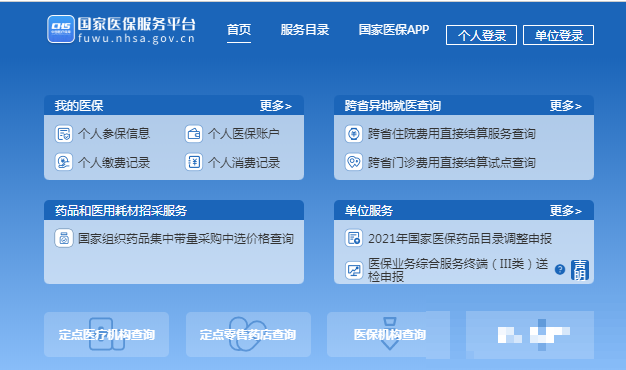
Task: Click the 医保业务综合服务终端 monitor icon
Action: (x=354, y=271)
